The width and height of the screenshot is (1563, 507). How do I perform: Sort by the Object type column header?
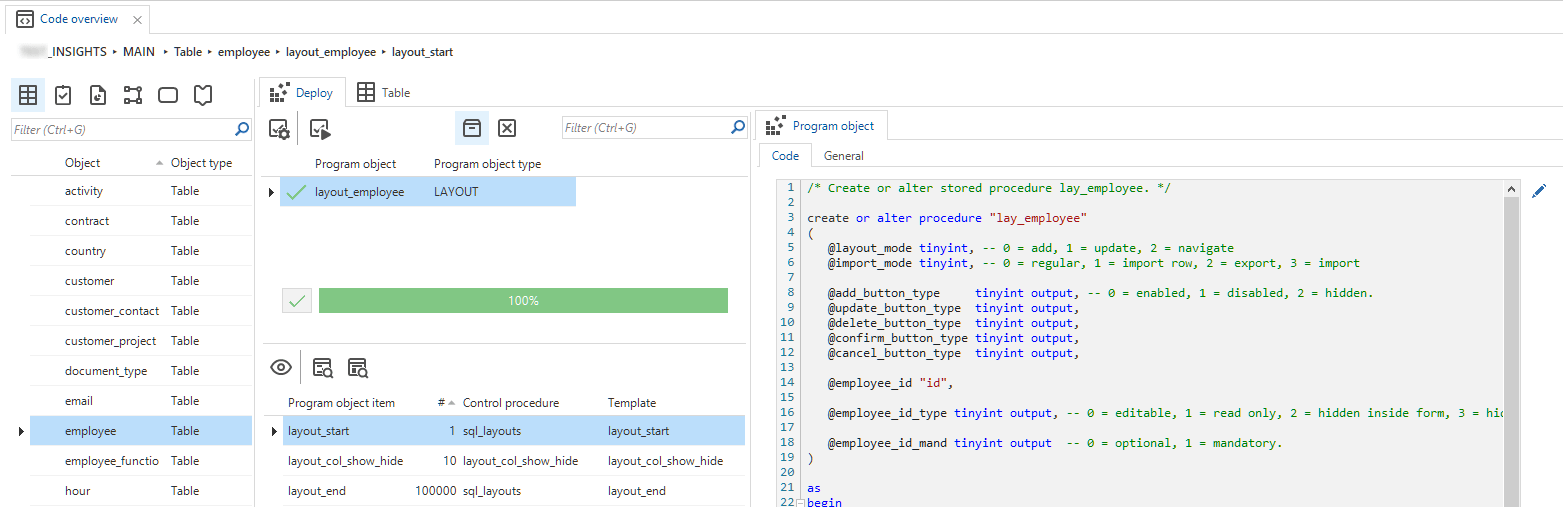(201, 163)
